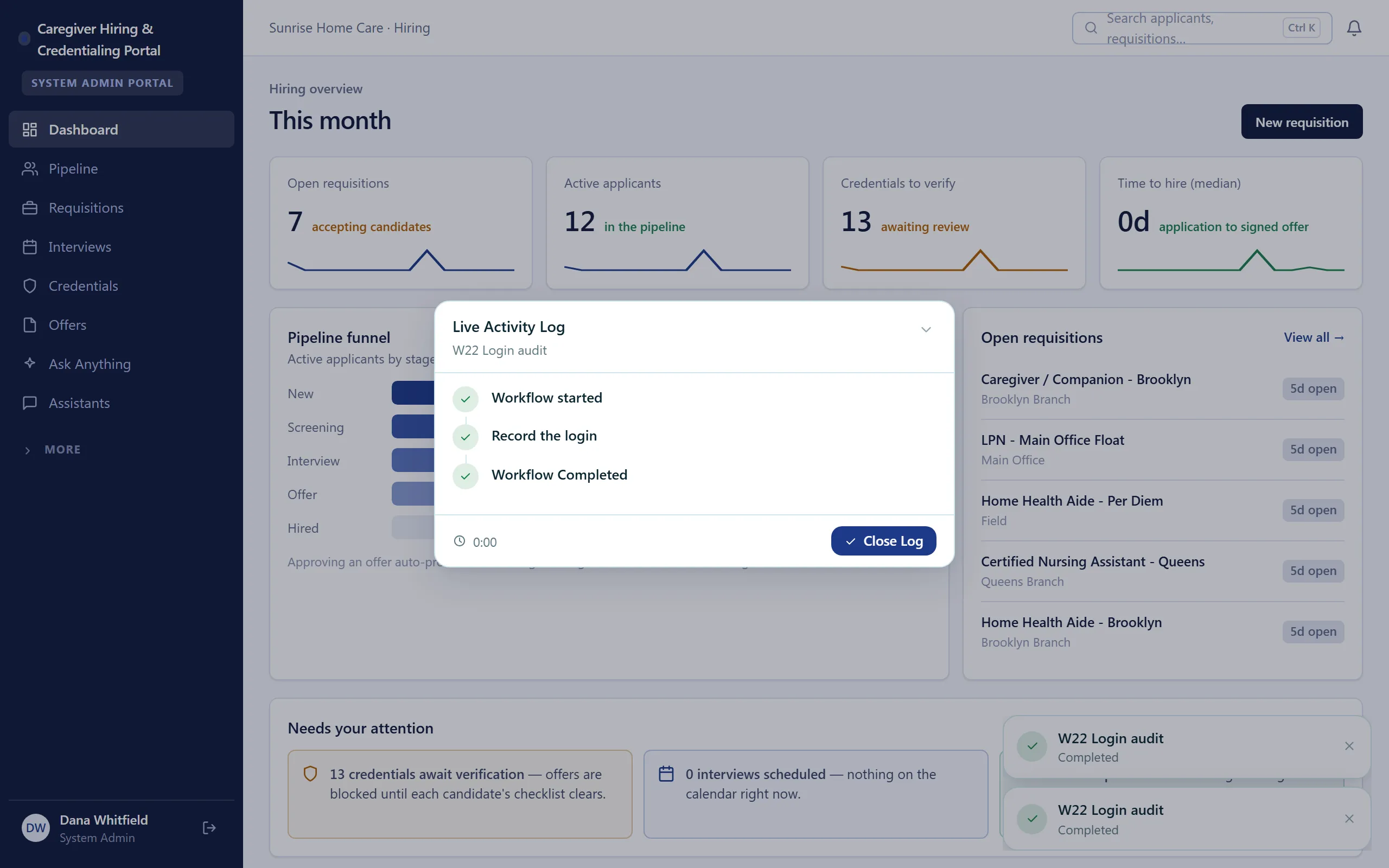Click the Requisitions briefcase icon

pyautogui.click(x=30, y=208)
